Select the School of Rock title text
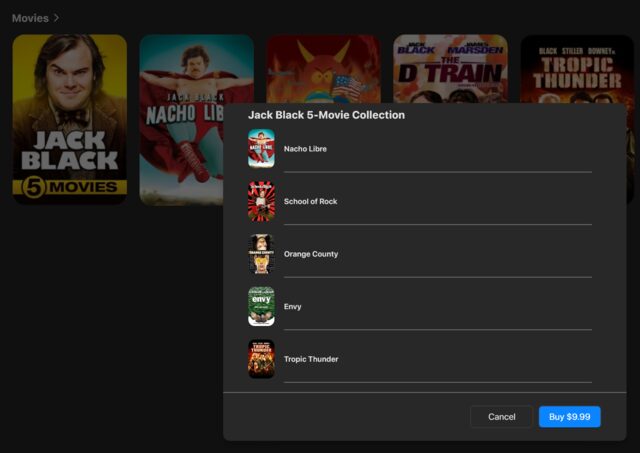The height and width of the screenshot is (453, 640). pos(311,202)
